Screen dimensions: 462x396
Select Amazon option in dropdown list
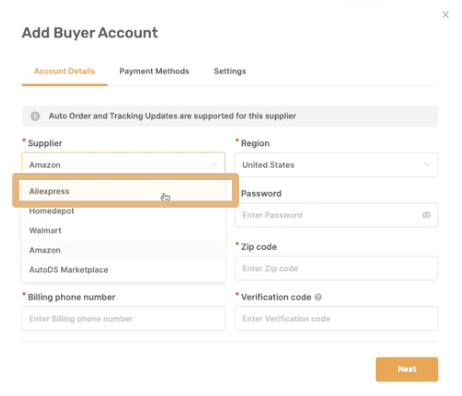coord(123,250)
